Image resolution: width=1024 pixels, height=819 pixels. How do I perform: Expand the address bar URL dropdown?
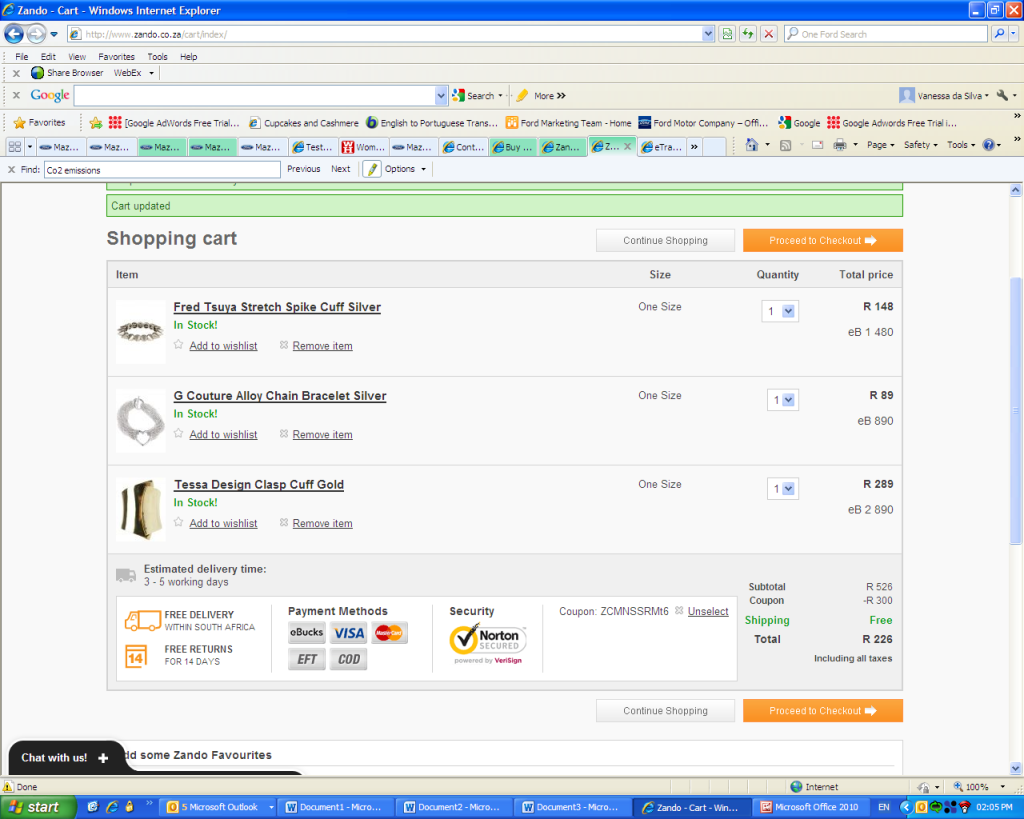[709, 34]
